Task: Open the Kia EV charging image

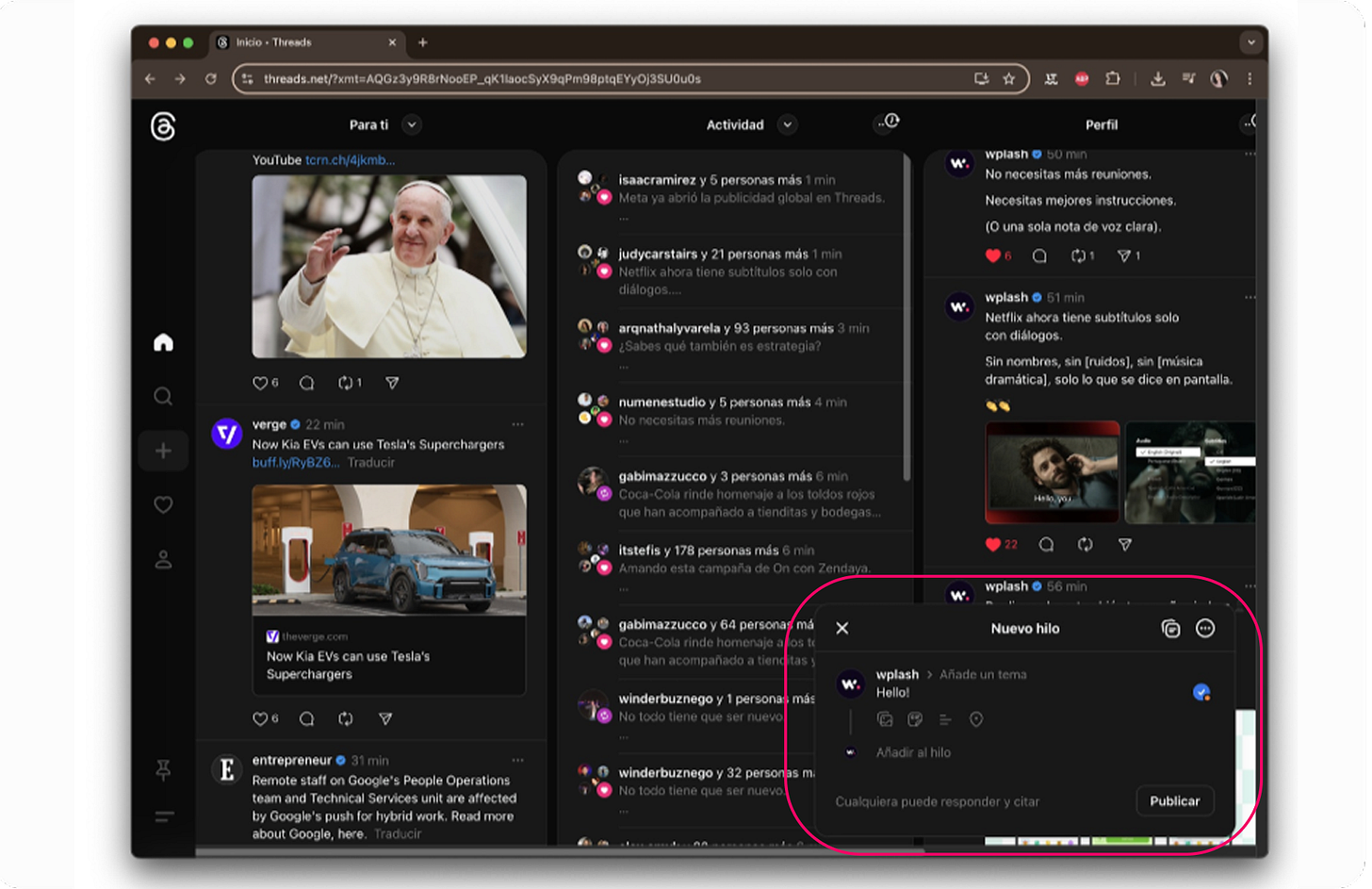Action: click(389, 550)
